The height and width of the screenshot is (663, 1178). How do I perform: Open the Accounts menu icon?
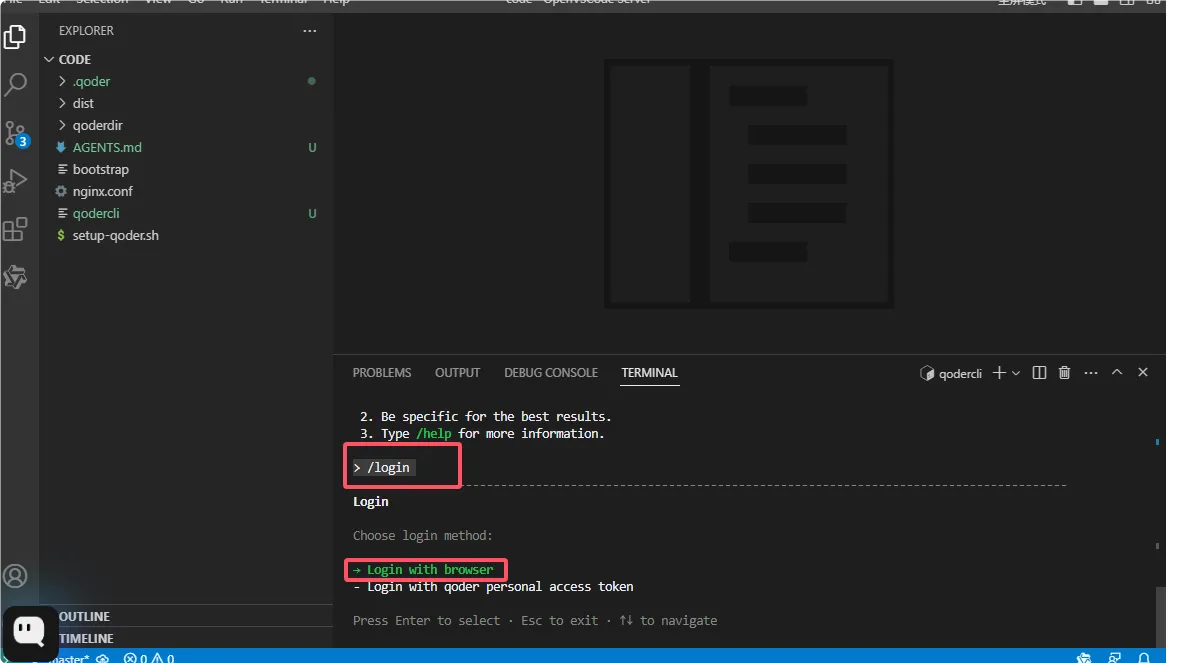[15, 576]
